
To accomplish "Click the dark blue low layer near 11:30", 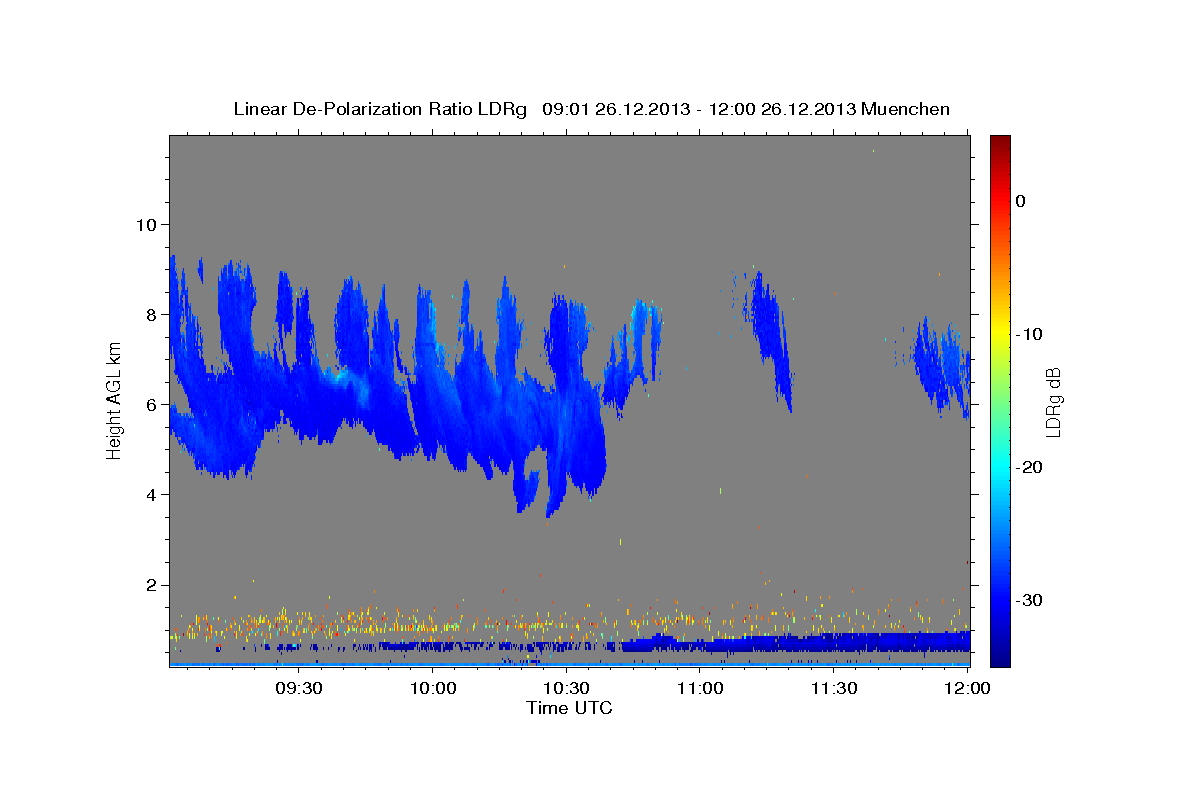I will [x=833, y=642].
